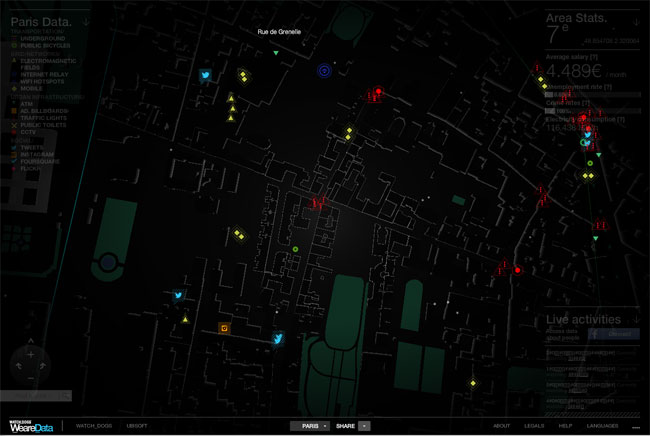Viewport: 650px width, 436px height.
Task: Zoom in with the plus control
Action: point(30,354)
